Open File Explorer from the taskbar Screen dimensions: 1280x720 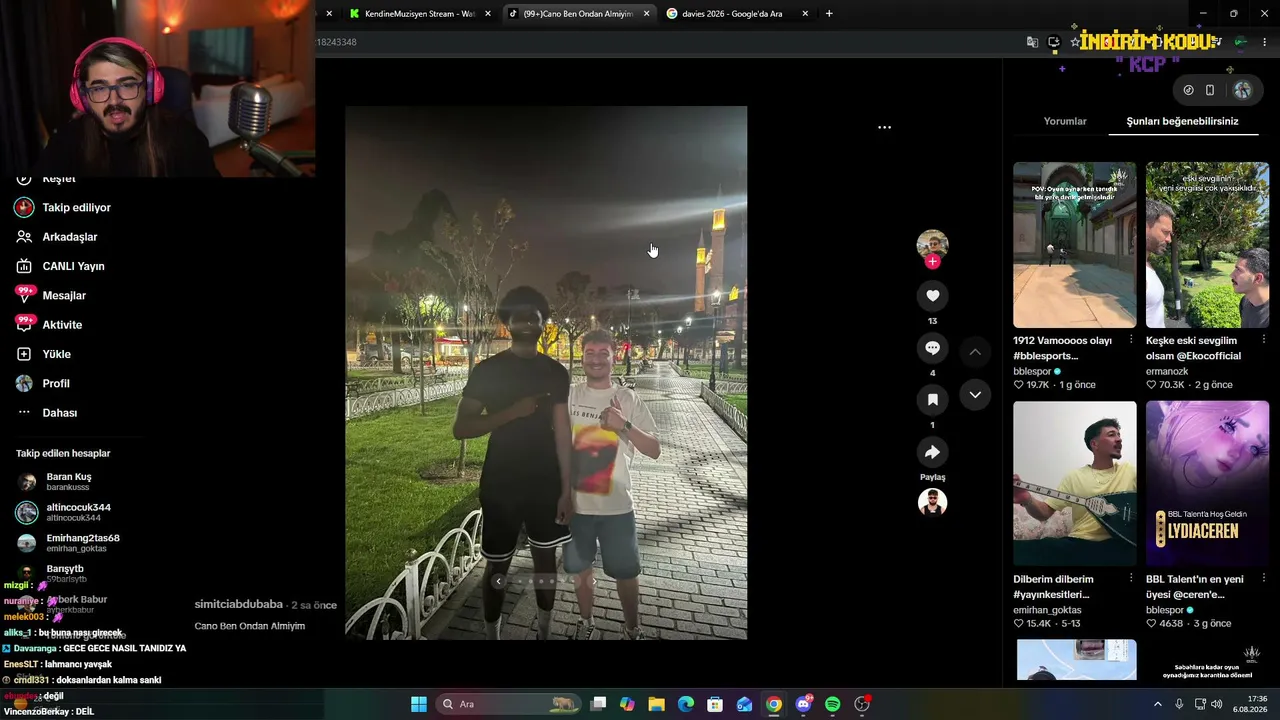[656, 704]
